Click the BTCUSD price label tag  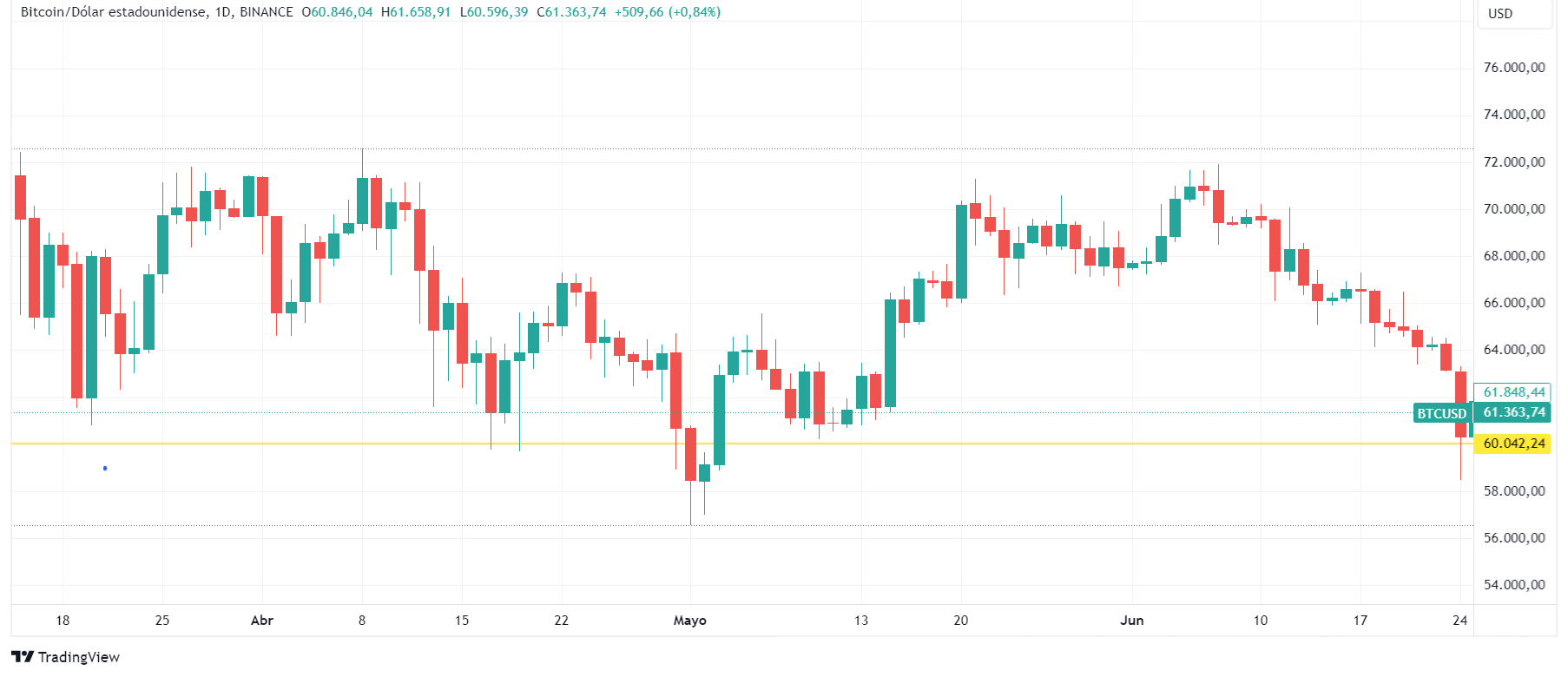tap(1441, 413)
